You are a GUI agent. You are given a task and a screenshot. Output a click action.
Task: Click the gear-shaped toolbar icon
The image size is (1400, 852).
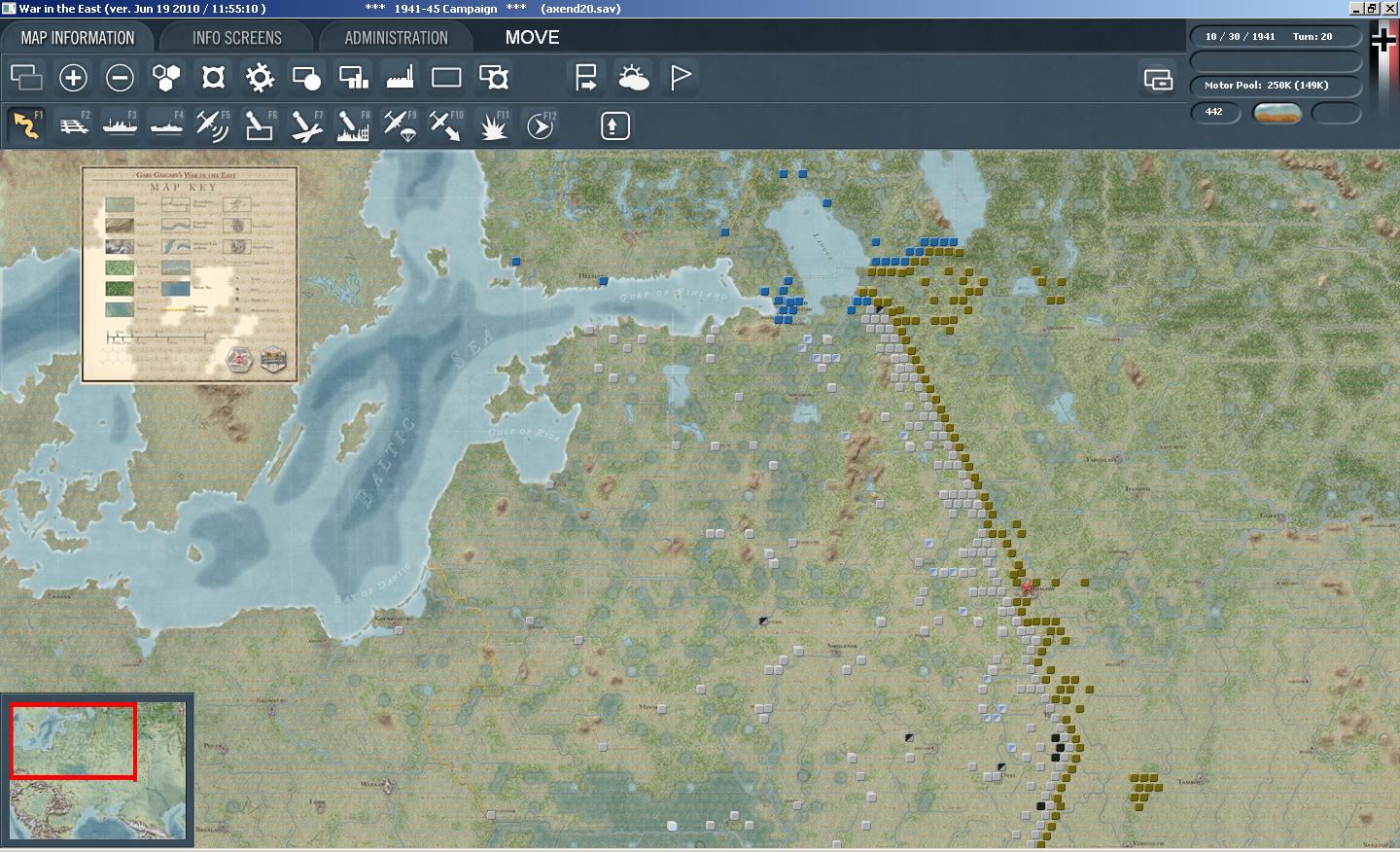(x=260, y=78)
